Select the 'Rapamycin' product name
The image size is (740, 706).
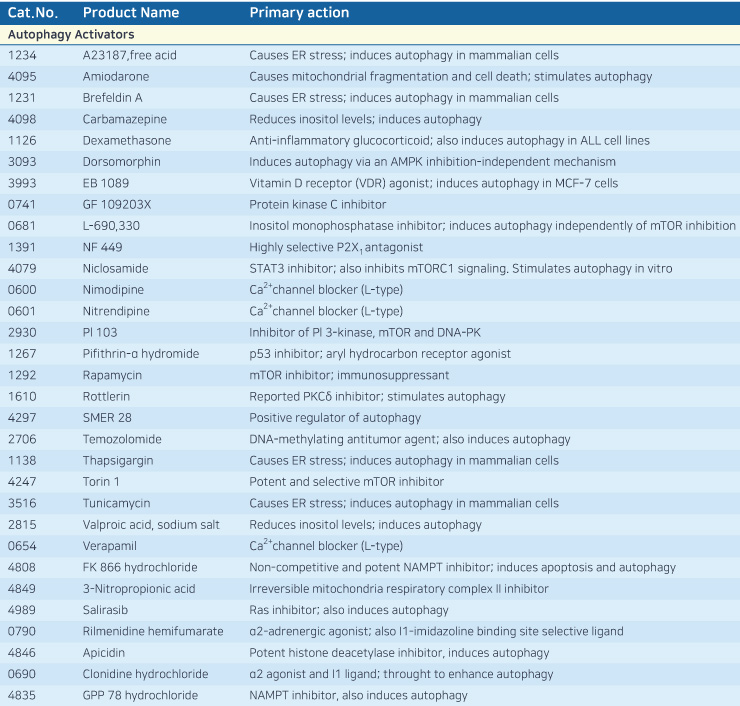112,375
